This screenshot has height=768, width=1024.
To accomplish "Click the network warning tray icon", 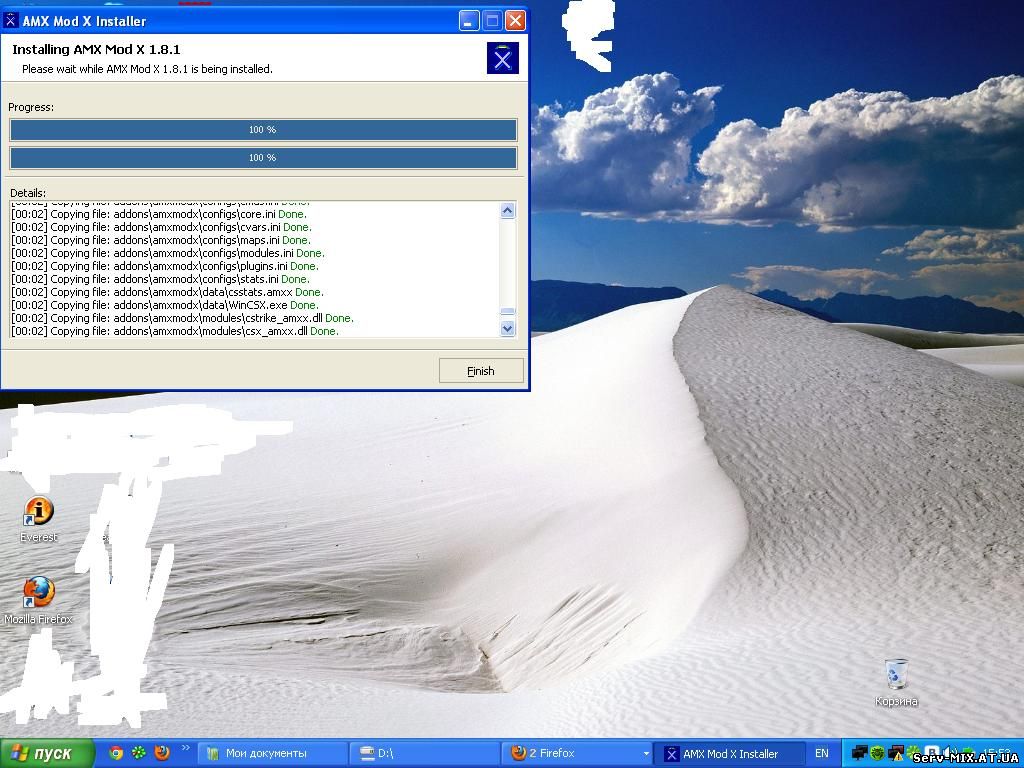I will pyautogui.click(x=896, y=753).
